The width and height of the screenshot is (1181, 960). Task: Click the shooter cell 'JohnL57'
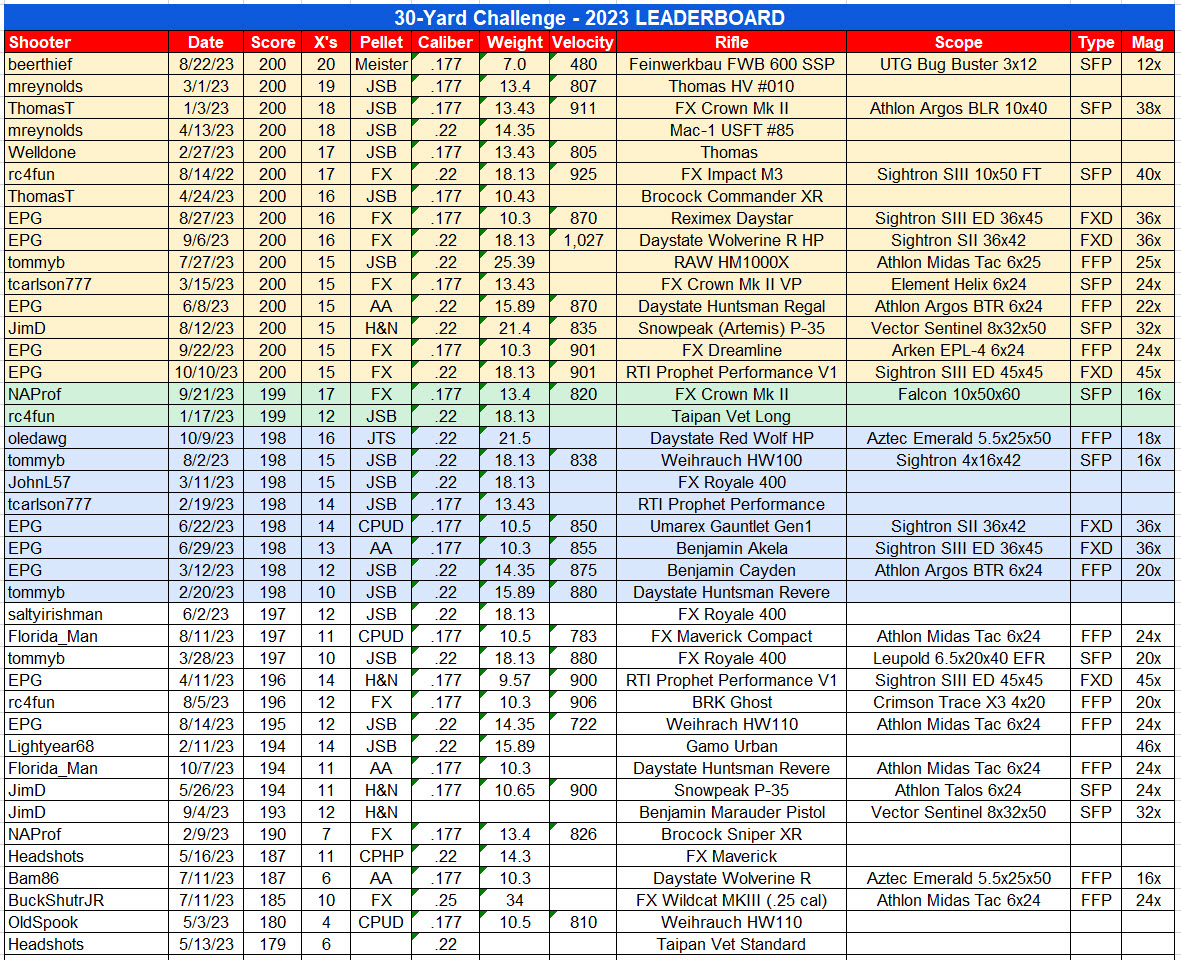point(86,482)
